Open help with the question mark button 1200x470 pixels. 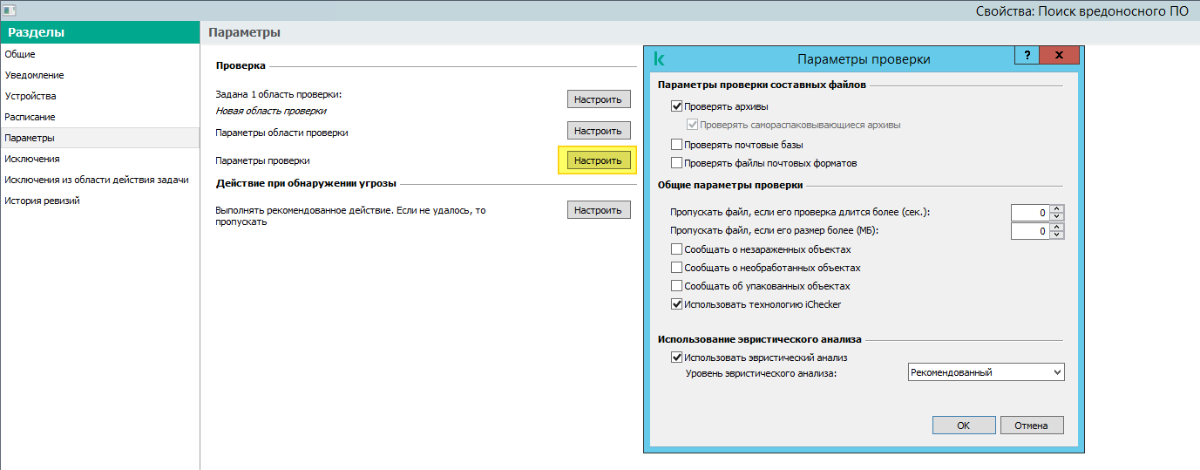[1027, 55]
